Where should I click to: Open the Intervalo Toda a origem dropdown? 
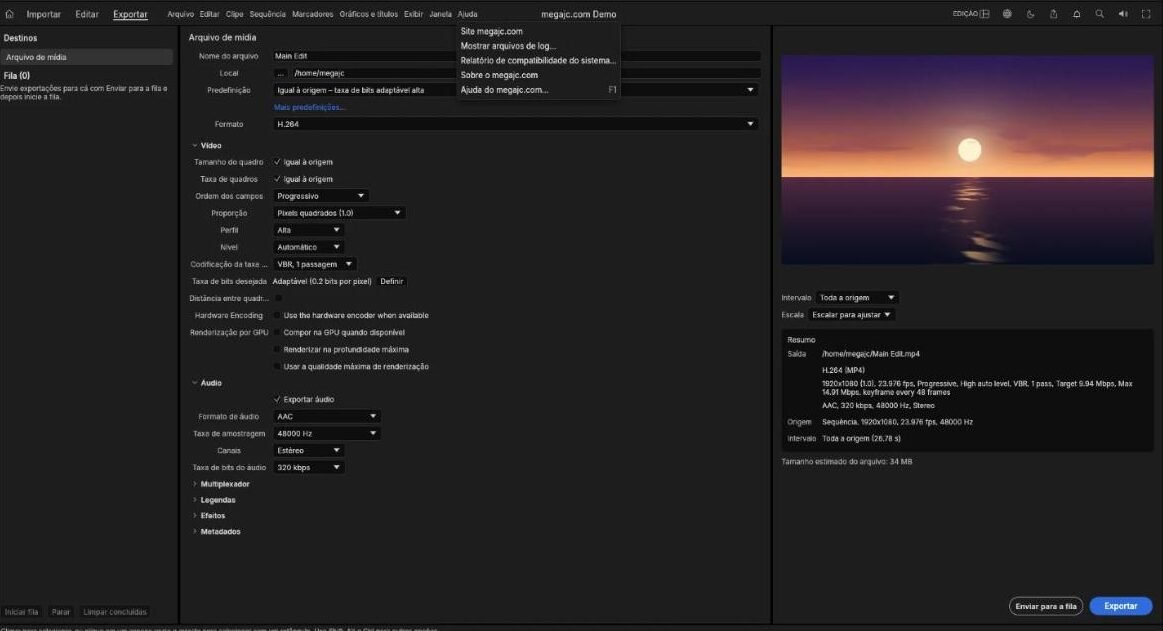pyautogui.click(x=857, y=297)
